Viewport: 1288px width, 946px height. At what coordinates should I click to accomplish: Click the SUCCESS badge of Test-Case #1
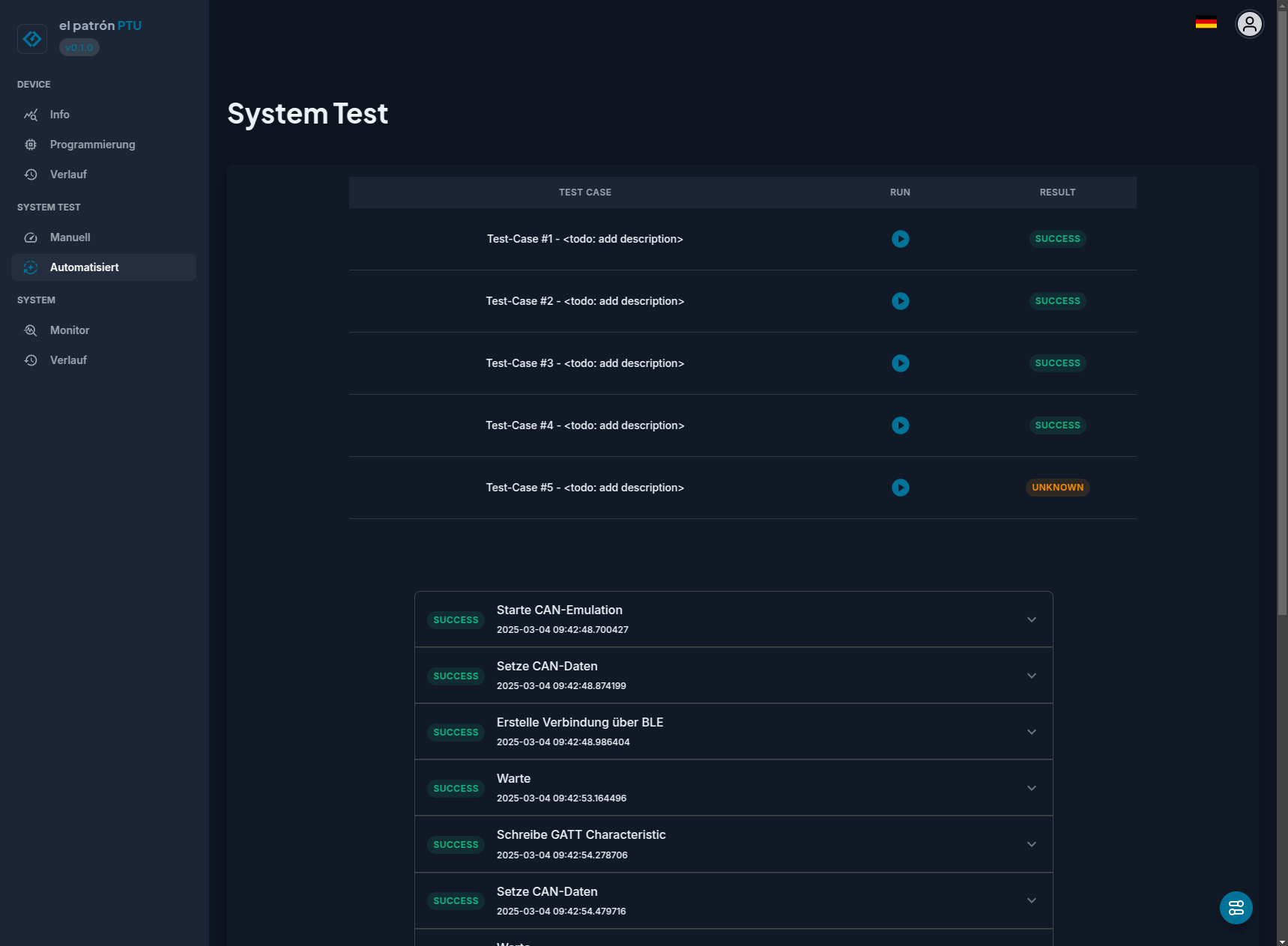coord(1057,239)
